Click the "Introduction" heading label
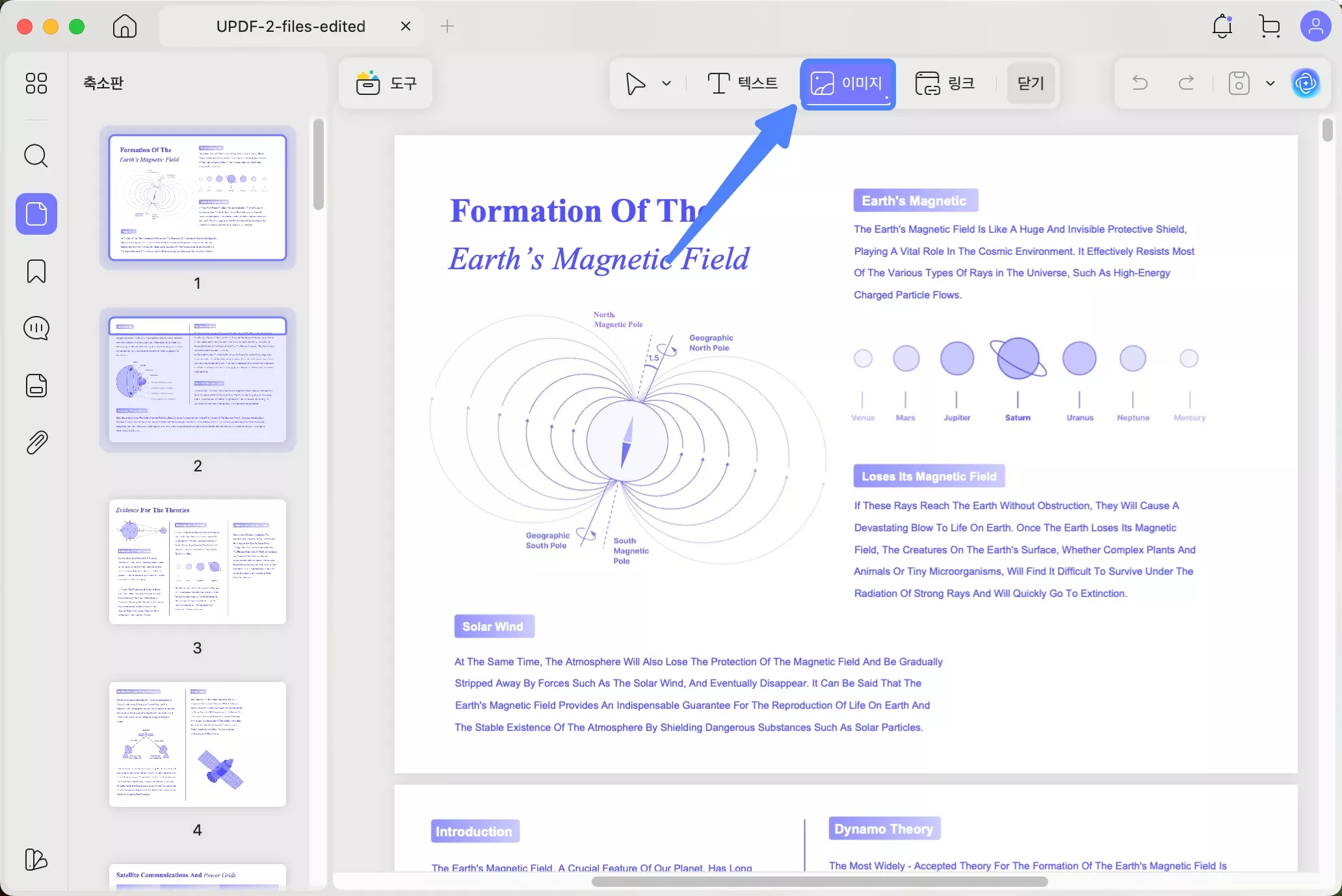 coord(475,831)
